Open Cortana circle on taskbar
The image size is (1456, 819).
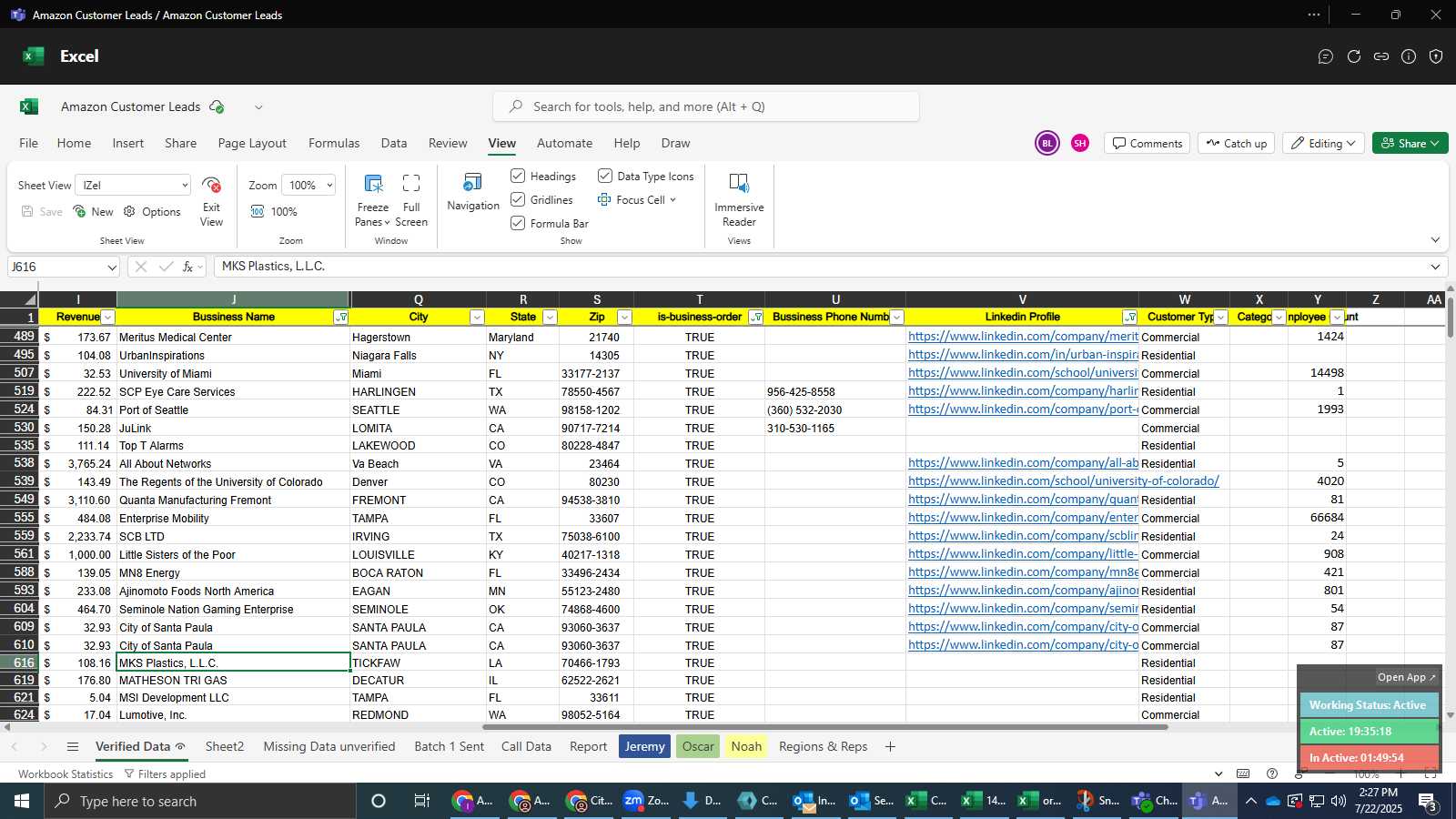coord(379,801)
